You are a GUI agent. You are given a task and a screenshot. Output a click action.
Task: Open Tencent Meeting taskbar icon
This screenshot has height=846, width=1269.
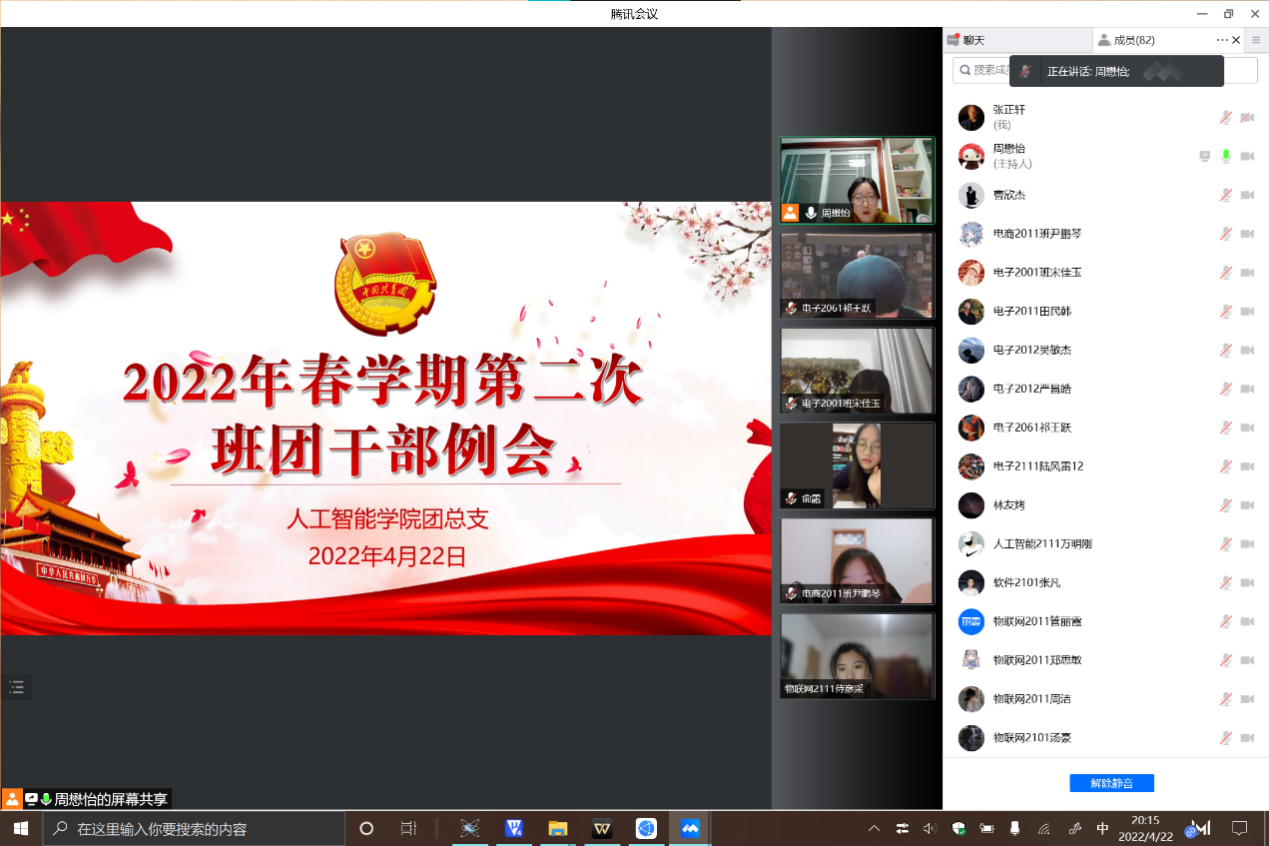[690, 828]
